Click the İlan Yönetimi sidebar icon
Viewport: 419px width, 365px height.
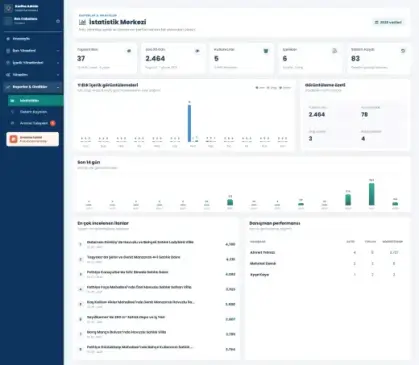[x=8, y=51]
